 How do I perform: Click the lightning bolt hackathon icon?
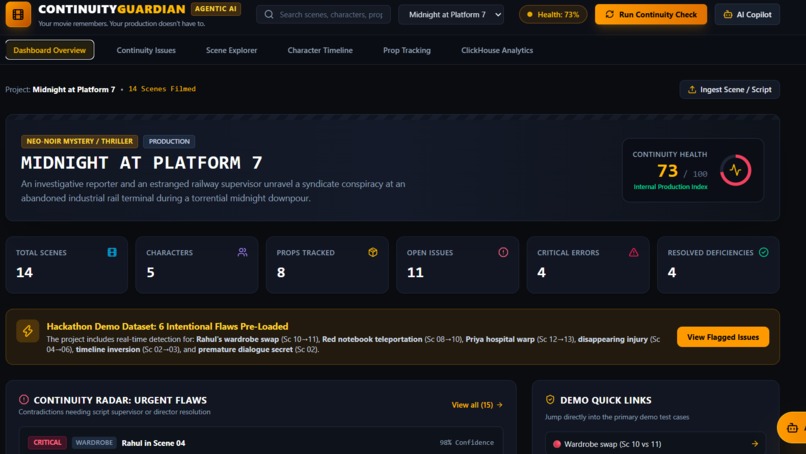click(28, 331)
